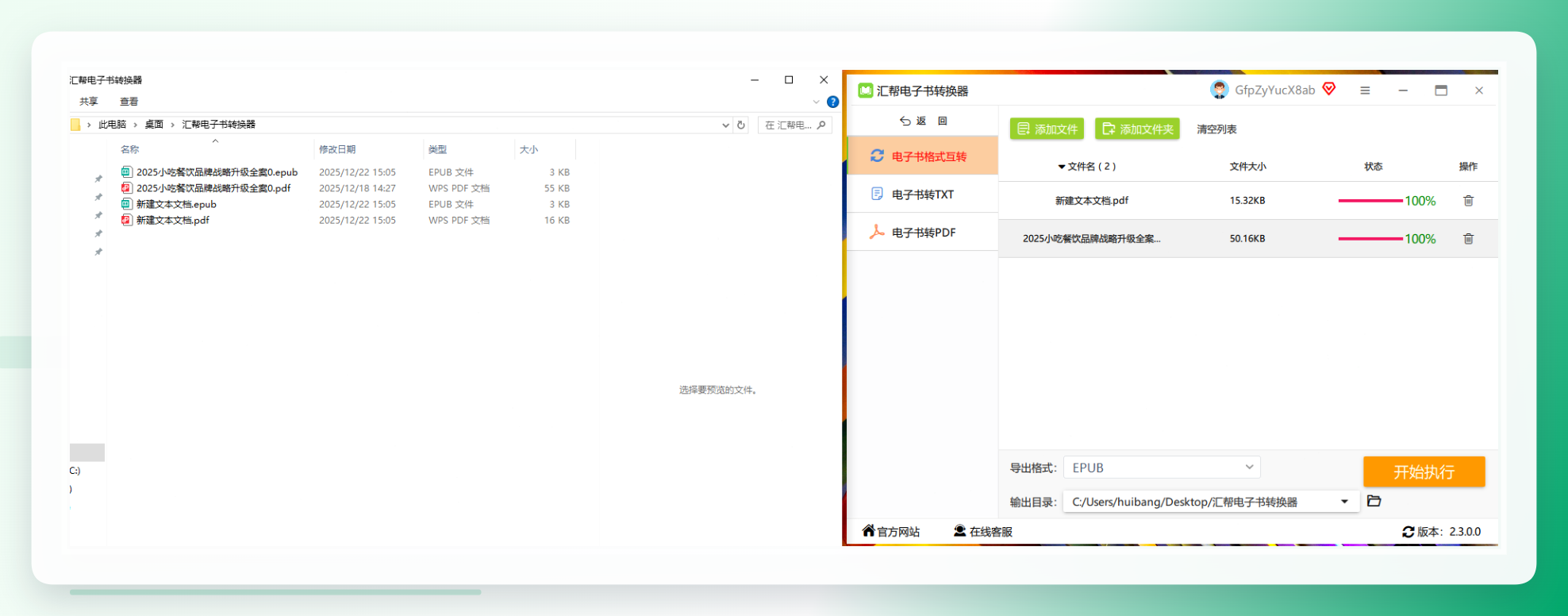Open output folder via the folder icon
The width and height of the screenshot is (1568, 616).
click(x=1374, y=501)
